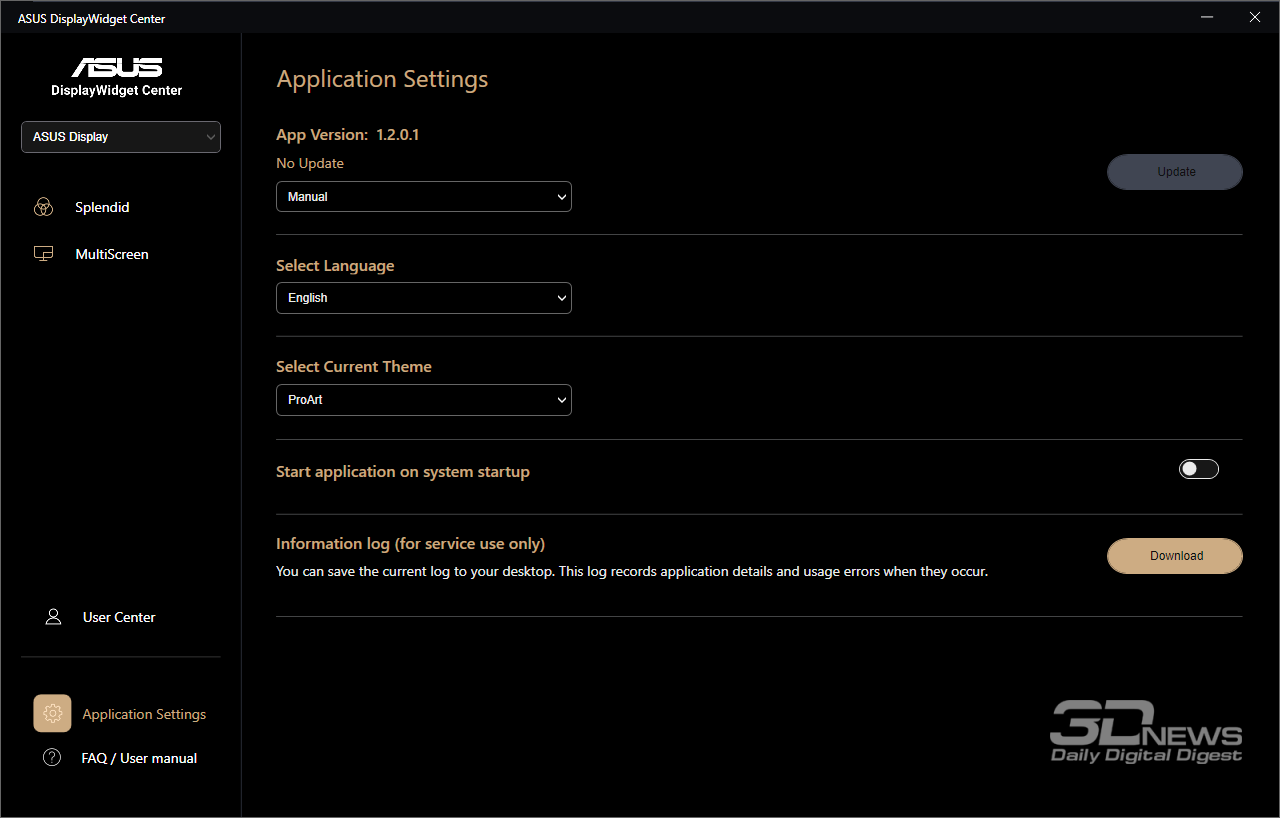Click the log description sentence
Viewport: 1280px width, 818px height.
632,572
